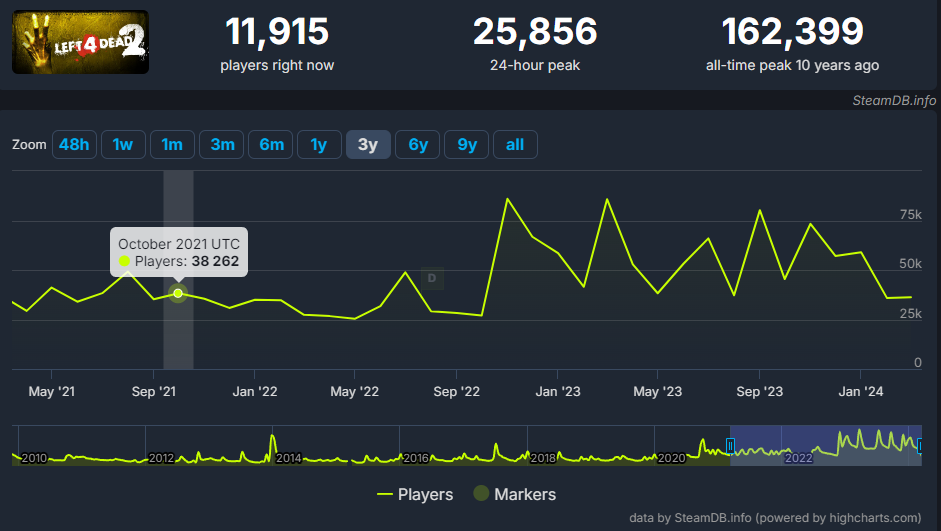Set chart zoom to 48h

click(x=74, y=145)
